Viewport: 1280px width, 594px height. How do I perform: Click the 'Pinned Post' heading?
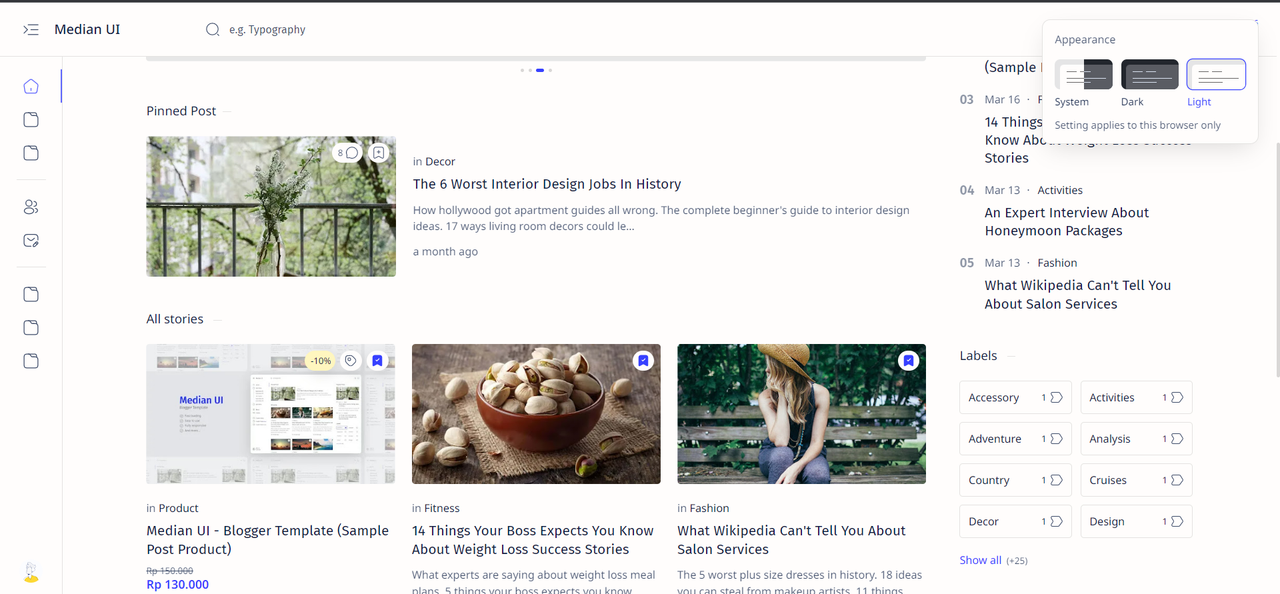181,111
